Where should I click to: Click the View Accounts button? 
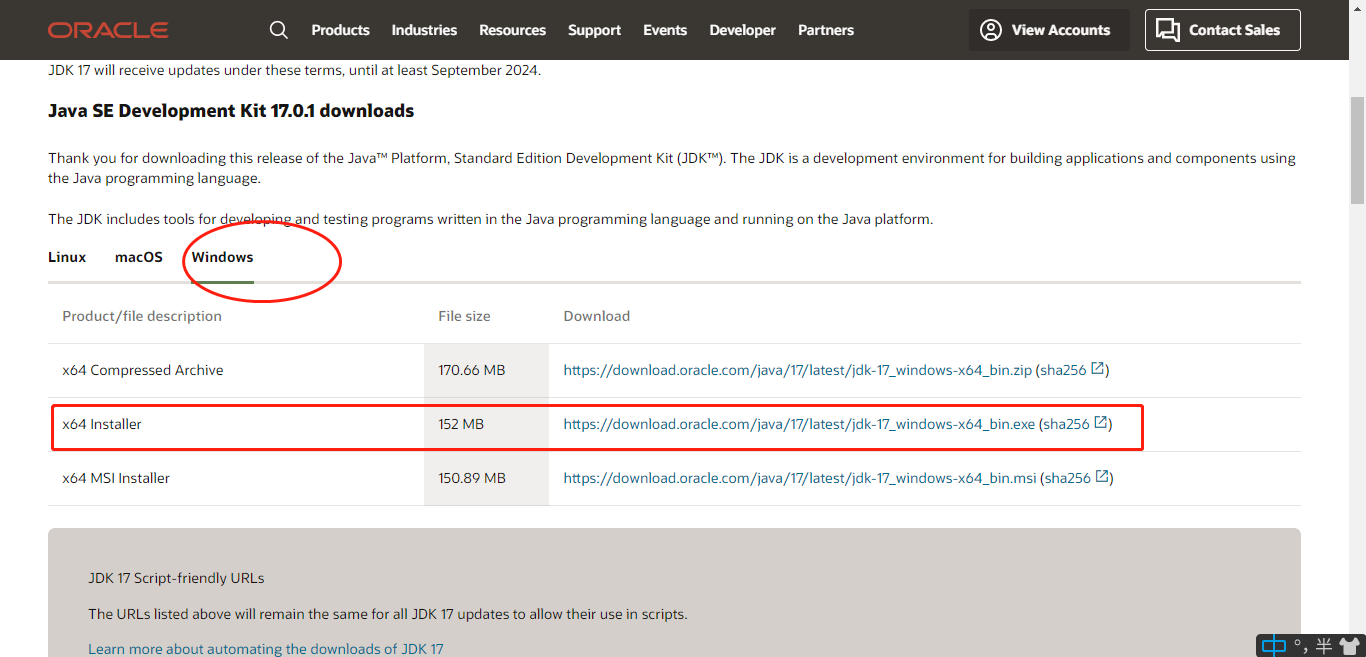click(x=1049, y=30)
